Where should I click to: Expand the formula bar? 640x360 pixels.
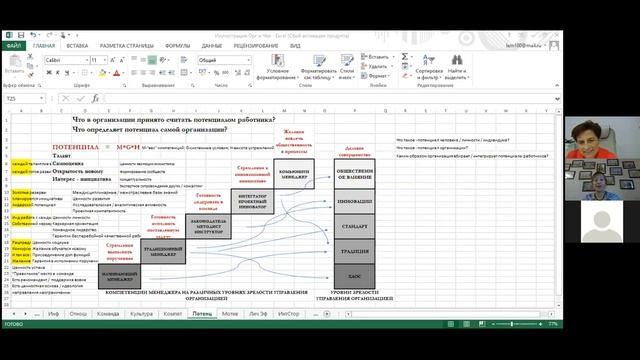tap(557, 99)
